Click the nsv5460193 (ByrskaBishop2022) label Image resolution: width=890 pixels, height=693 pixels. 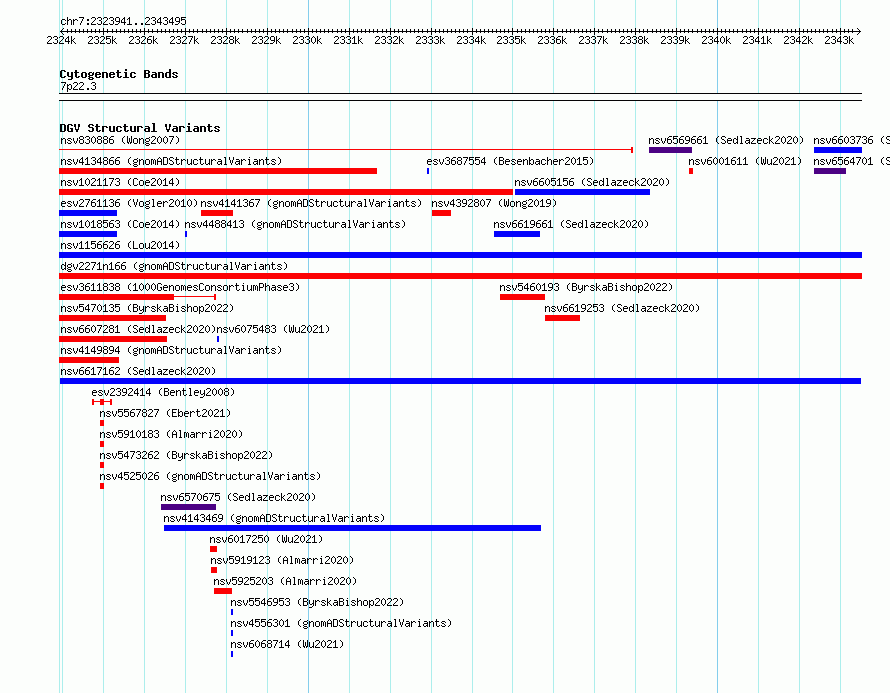click(586, 287)
